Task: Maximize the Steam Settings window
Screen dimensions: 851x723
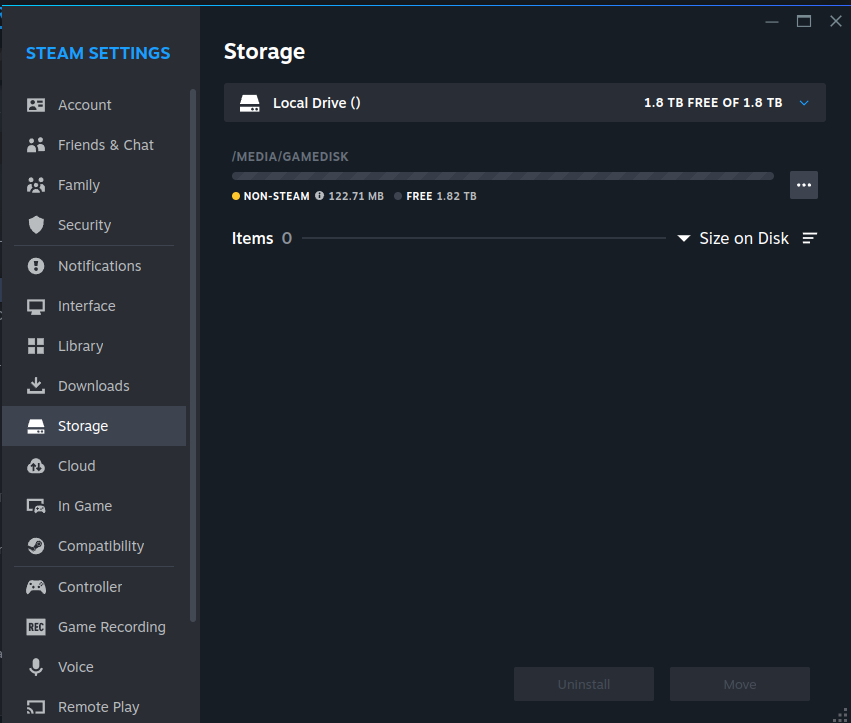Action: [x=804, y=21]
